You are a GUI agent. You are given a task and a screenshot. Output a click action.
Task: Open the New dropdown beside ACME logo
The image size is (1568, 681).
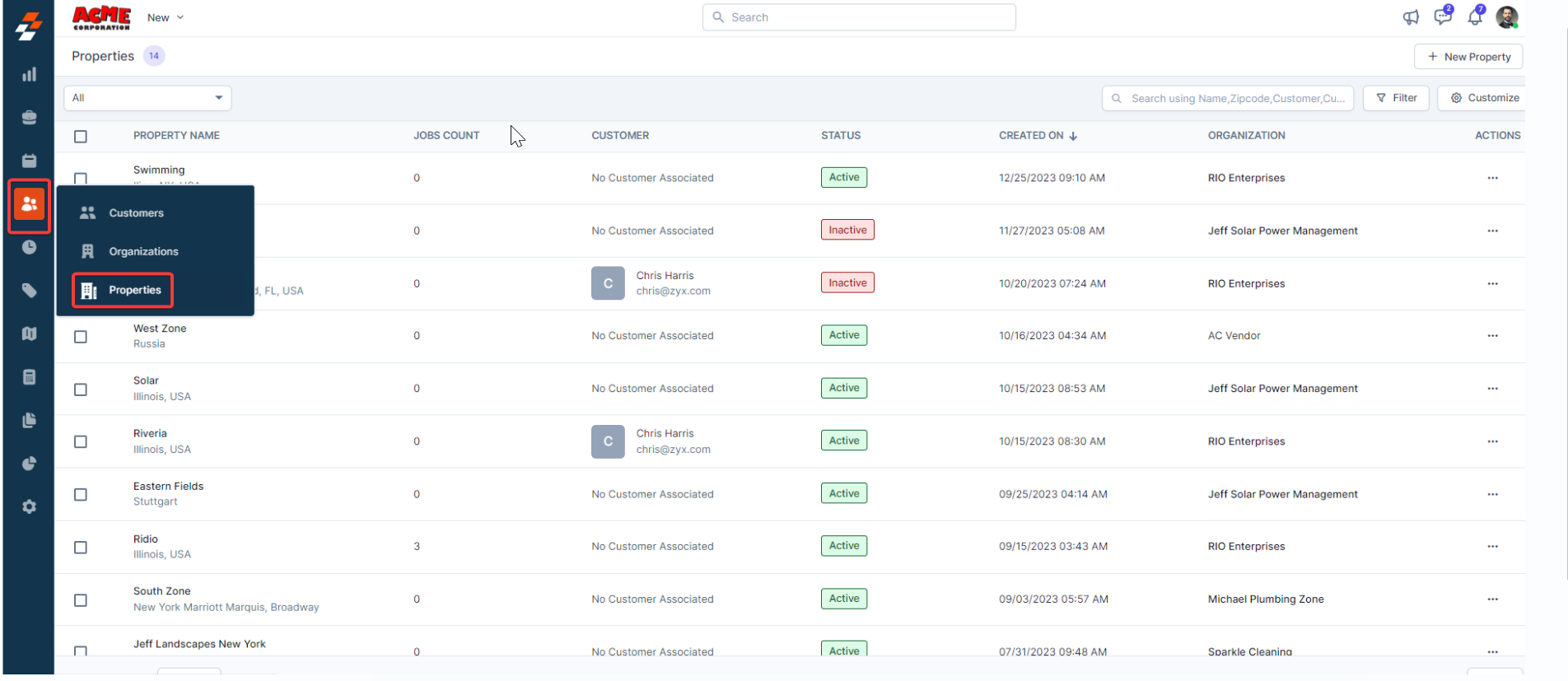(x=165, y=17)
